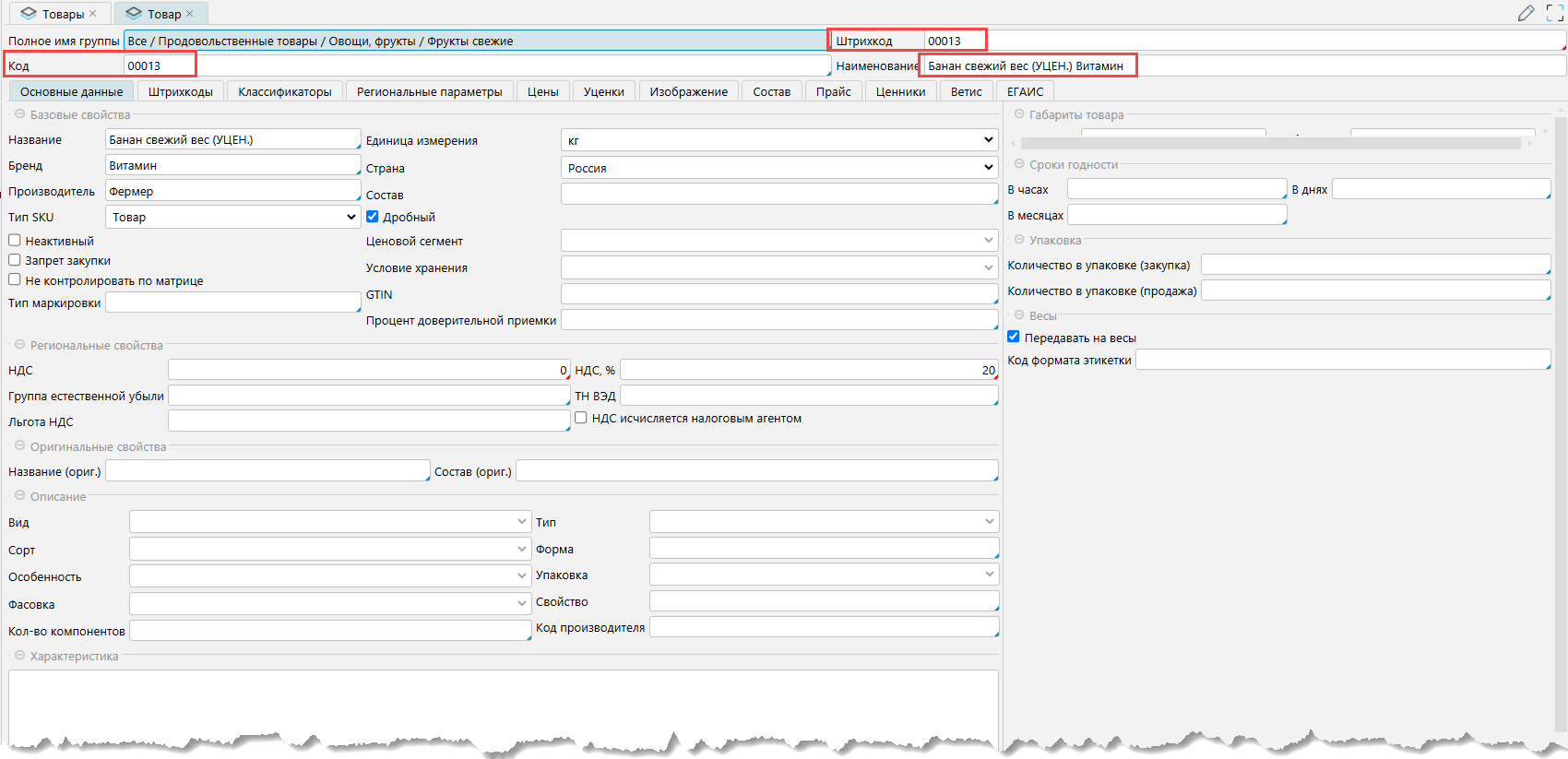This screenshot has width=1568, height=759.
Task: Close the Товар tab
Action: click(190, 14)
